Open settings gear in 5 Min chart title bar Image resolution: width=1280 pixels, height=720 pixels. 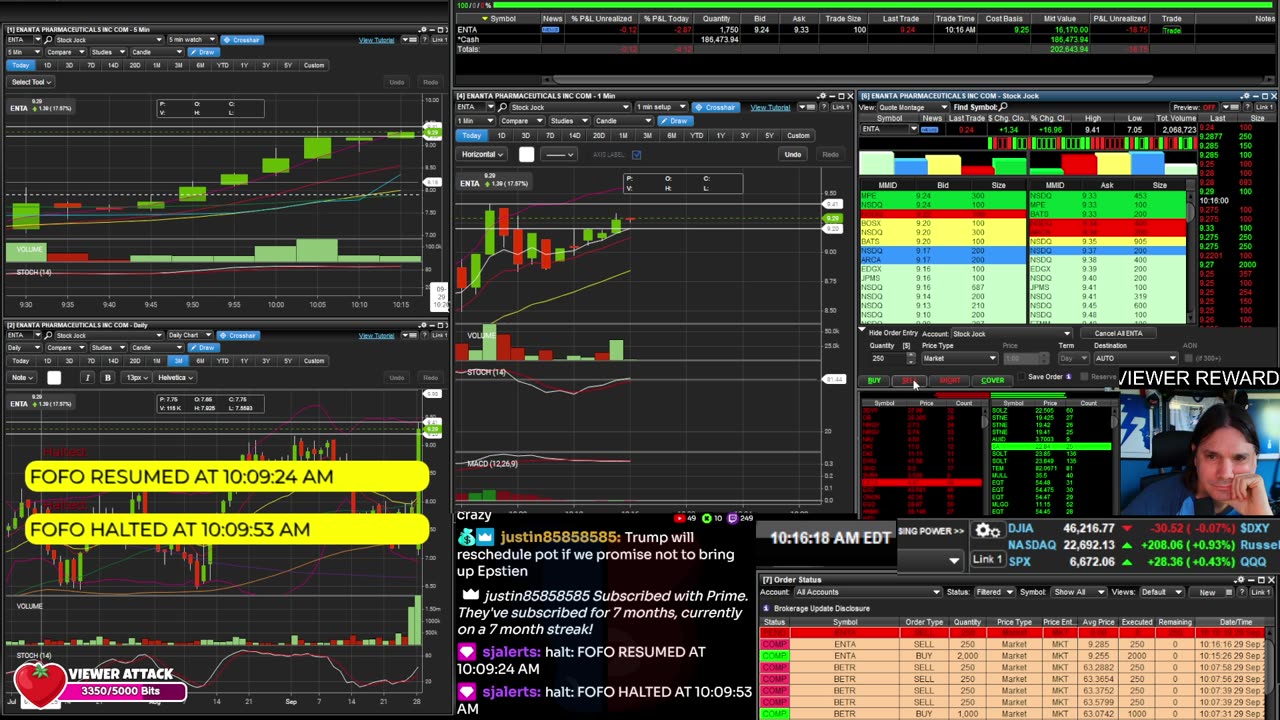click(423, 29)
